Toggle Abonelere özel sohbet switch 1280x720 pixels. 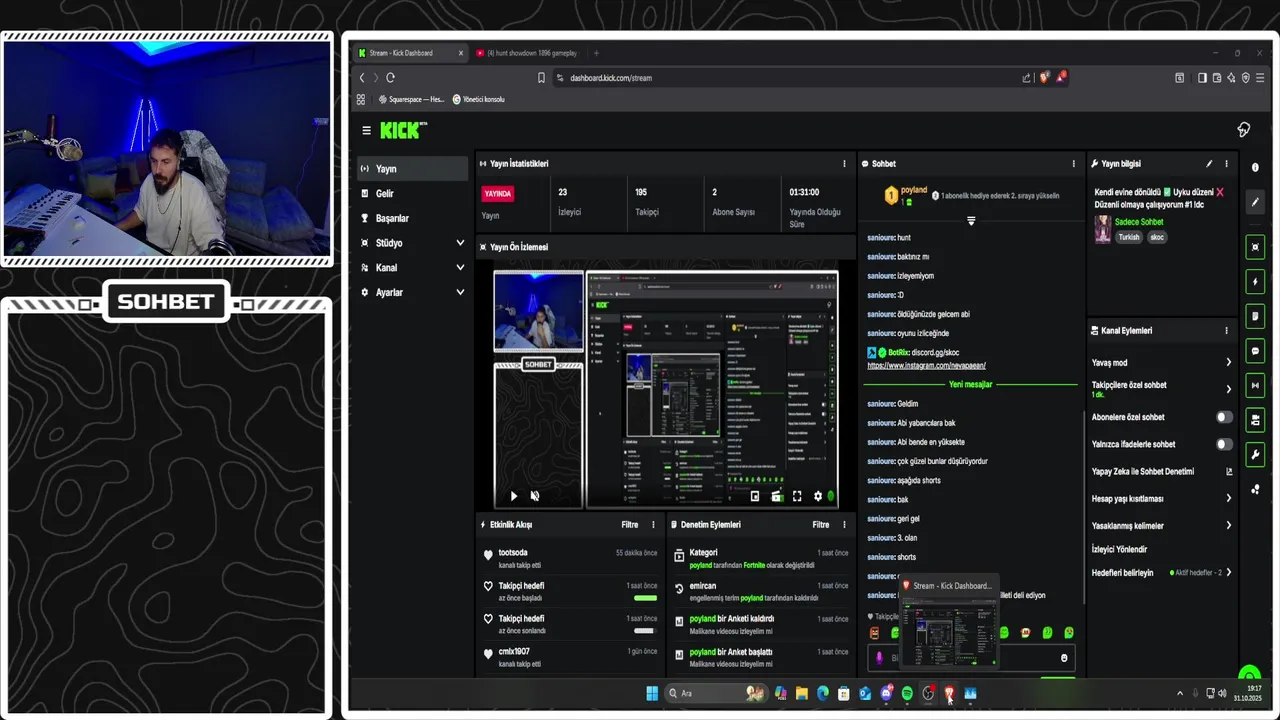1224,417
